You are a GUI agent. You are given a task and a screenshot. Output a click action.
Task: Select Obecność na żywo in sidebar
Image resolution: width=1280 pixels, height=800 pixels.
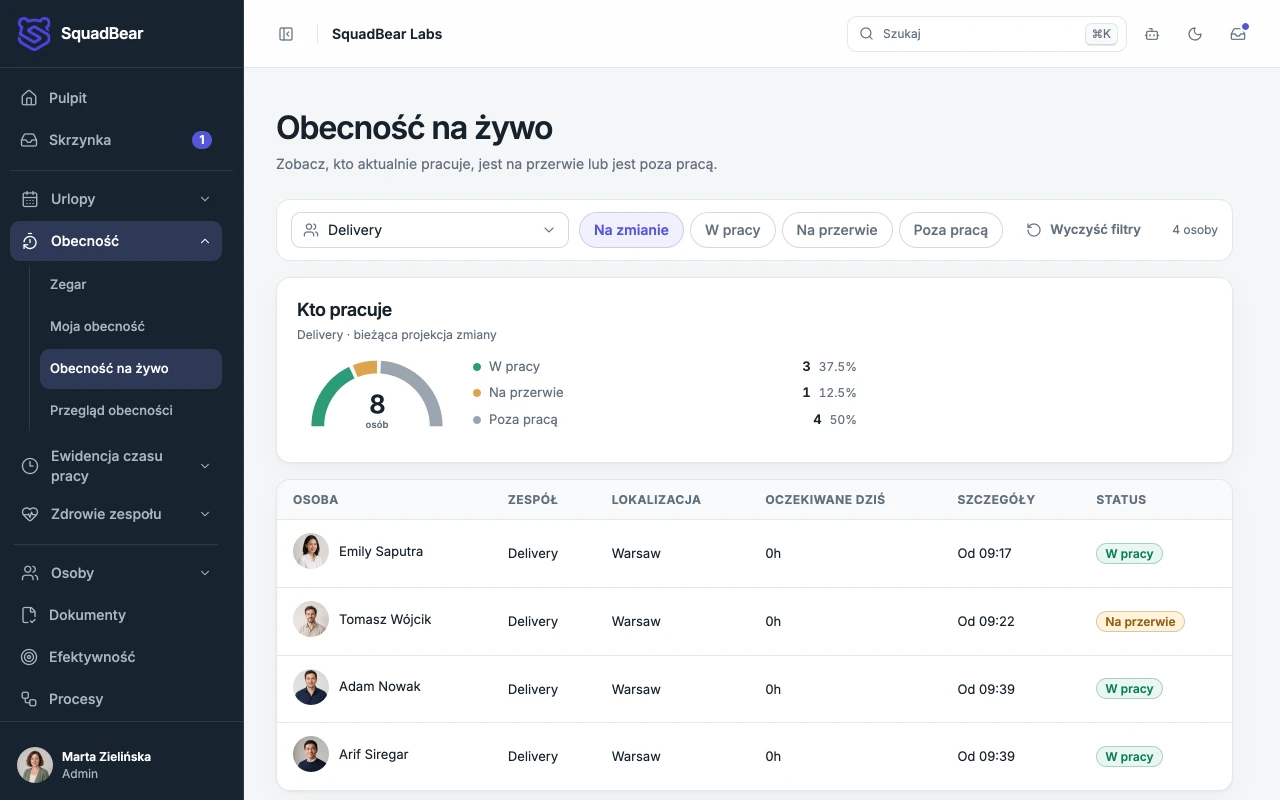point(131,369)
